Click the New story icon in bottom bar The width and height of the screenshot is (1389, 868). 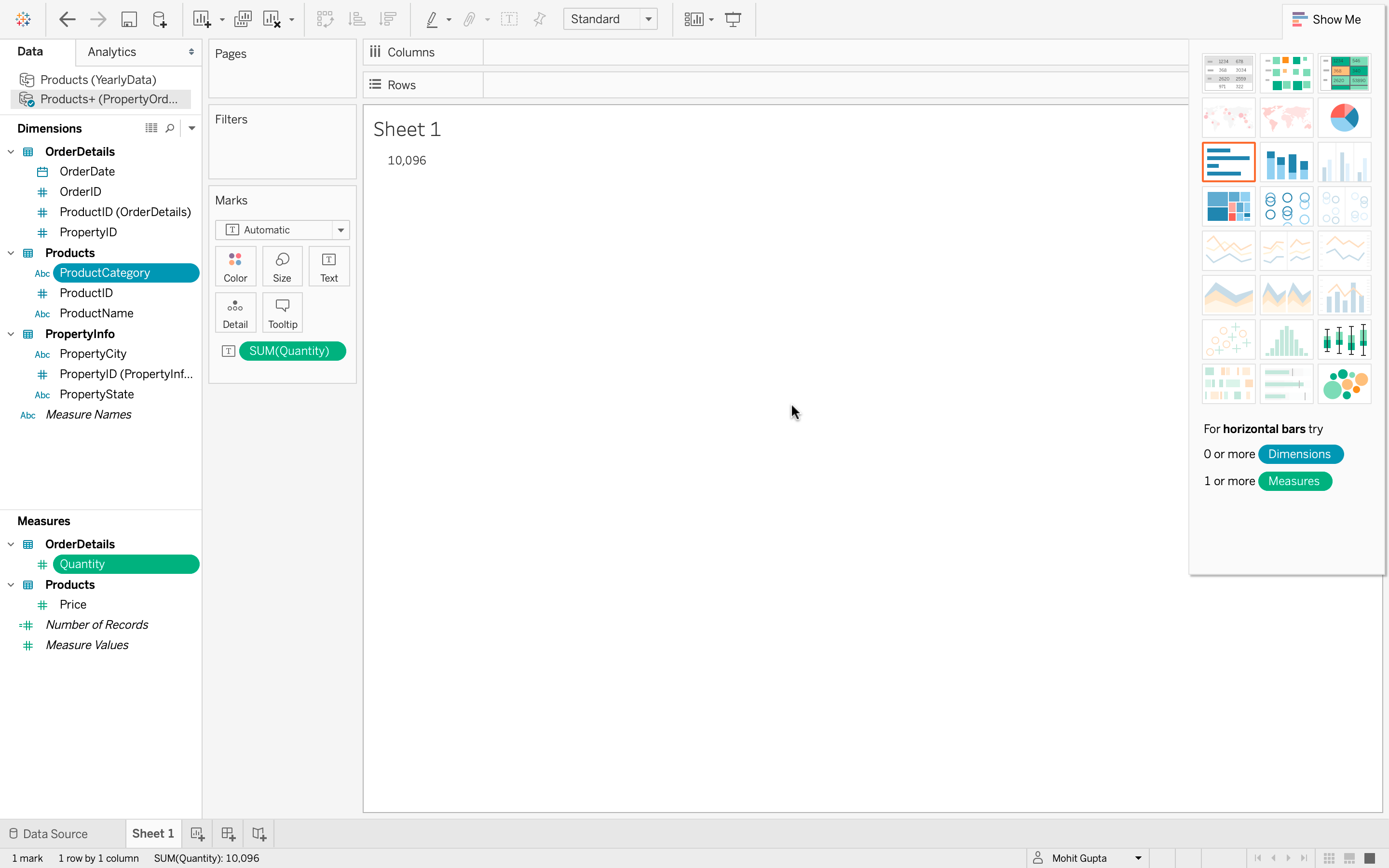click(x=259, y=834)
